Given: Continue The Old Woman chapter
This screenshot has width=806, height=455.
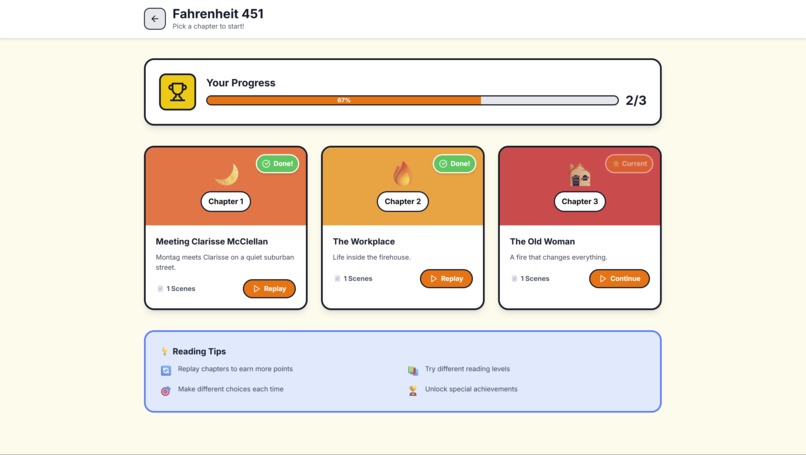Looking at the screenshot, I should click(619, 278).
